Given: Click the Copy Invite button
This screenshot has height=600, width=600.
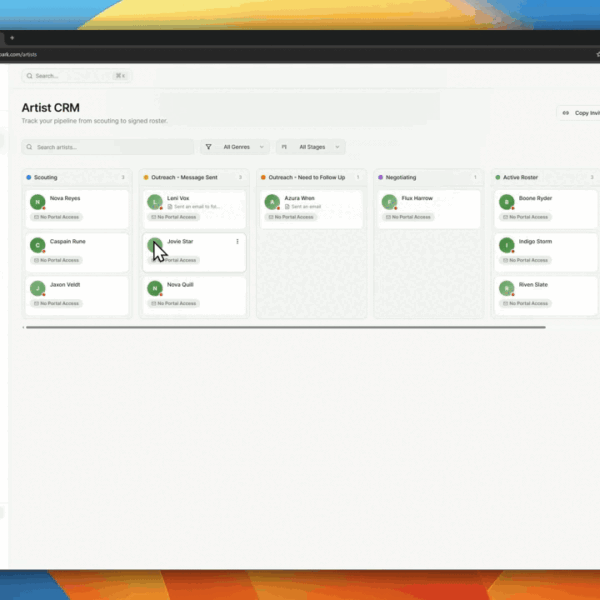Looking at the screenshot, I should click(579, 113).
